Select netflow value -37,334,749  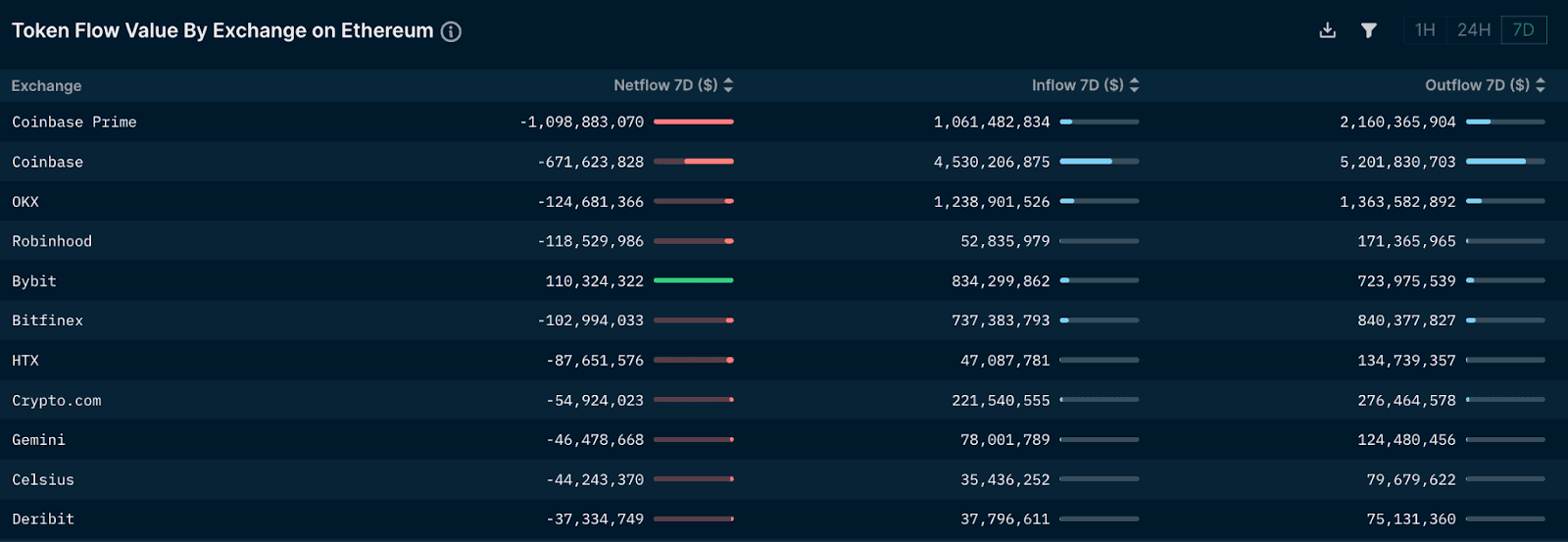[x=595, y=519]
